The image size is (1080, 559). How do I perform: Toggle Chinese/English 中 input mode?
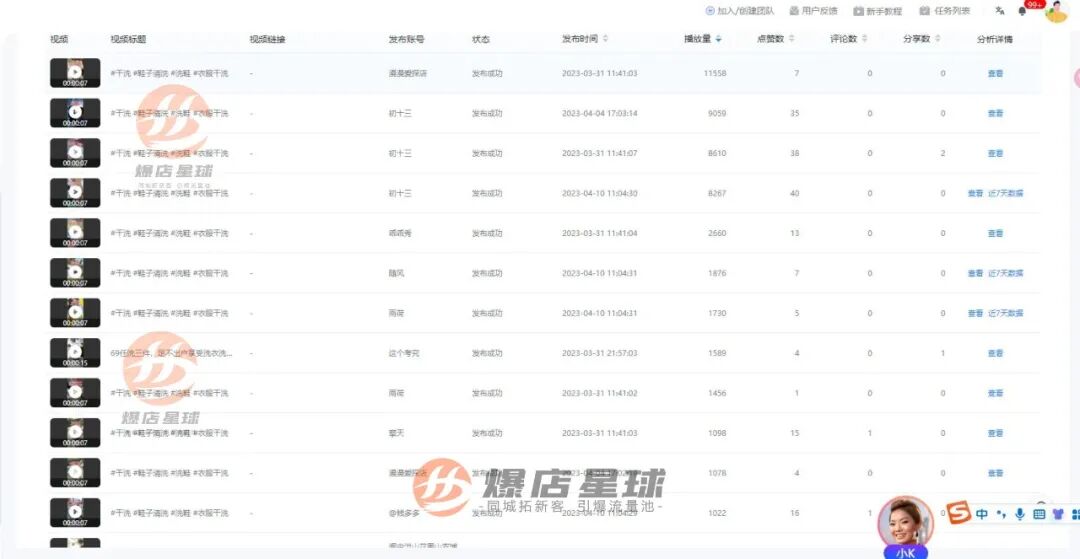coord(982,514)
